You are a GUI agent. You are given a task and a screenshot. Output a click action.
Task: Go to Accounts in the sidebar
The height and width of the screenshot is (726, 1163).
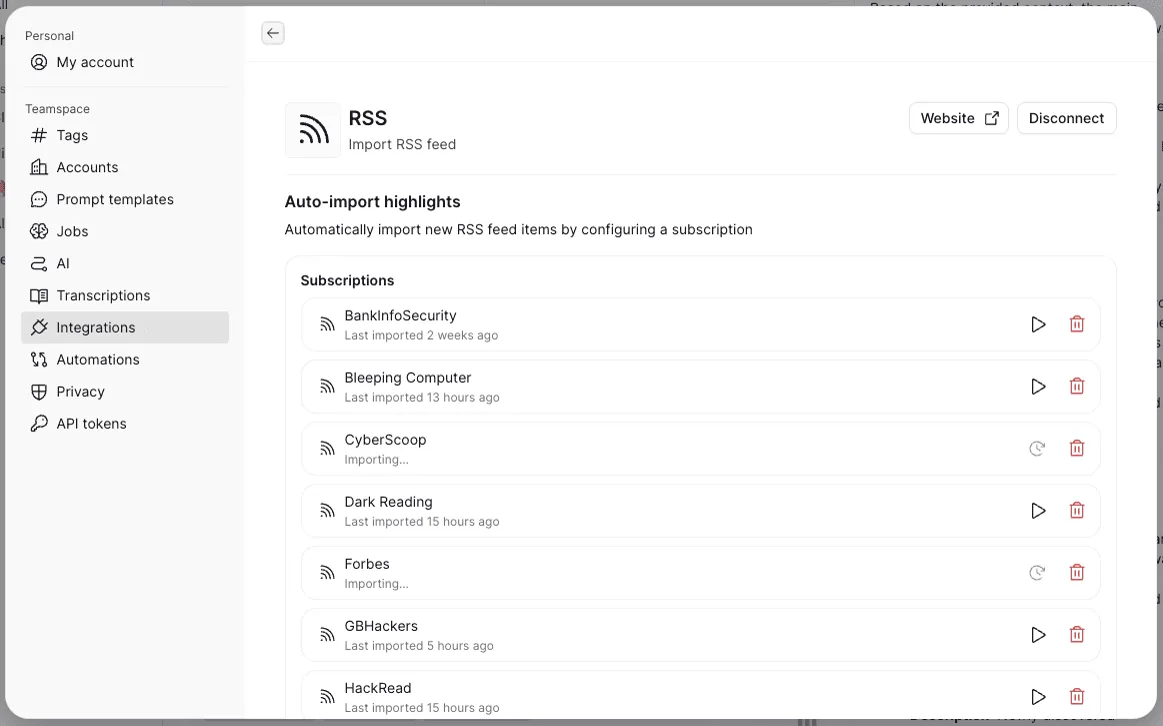[x=125, y=167]
